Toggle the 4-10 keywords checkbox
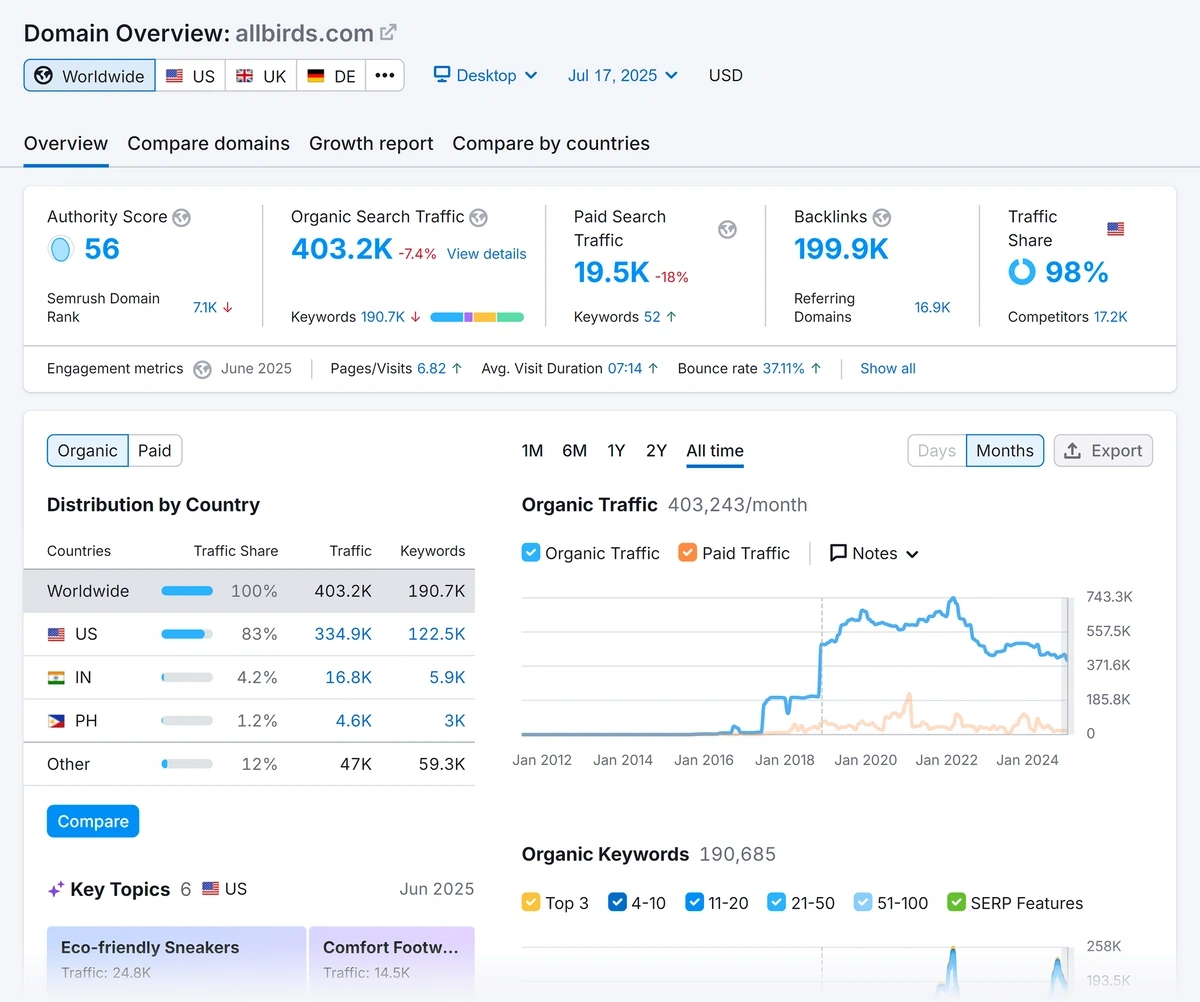This screenshot has width=1200, height=1002. [617, 902]
